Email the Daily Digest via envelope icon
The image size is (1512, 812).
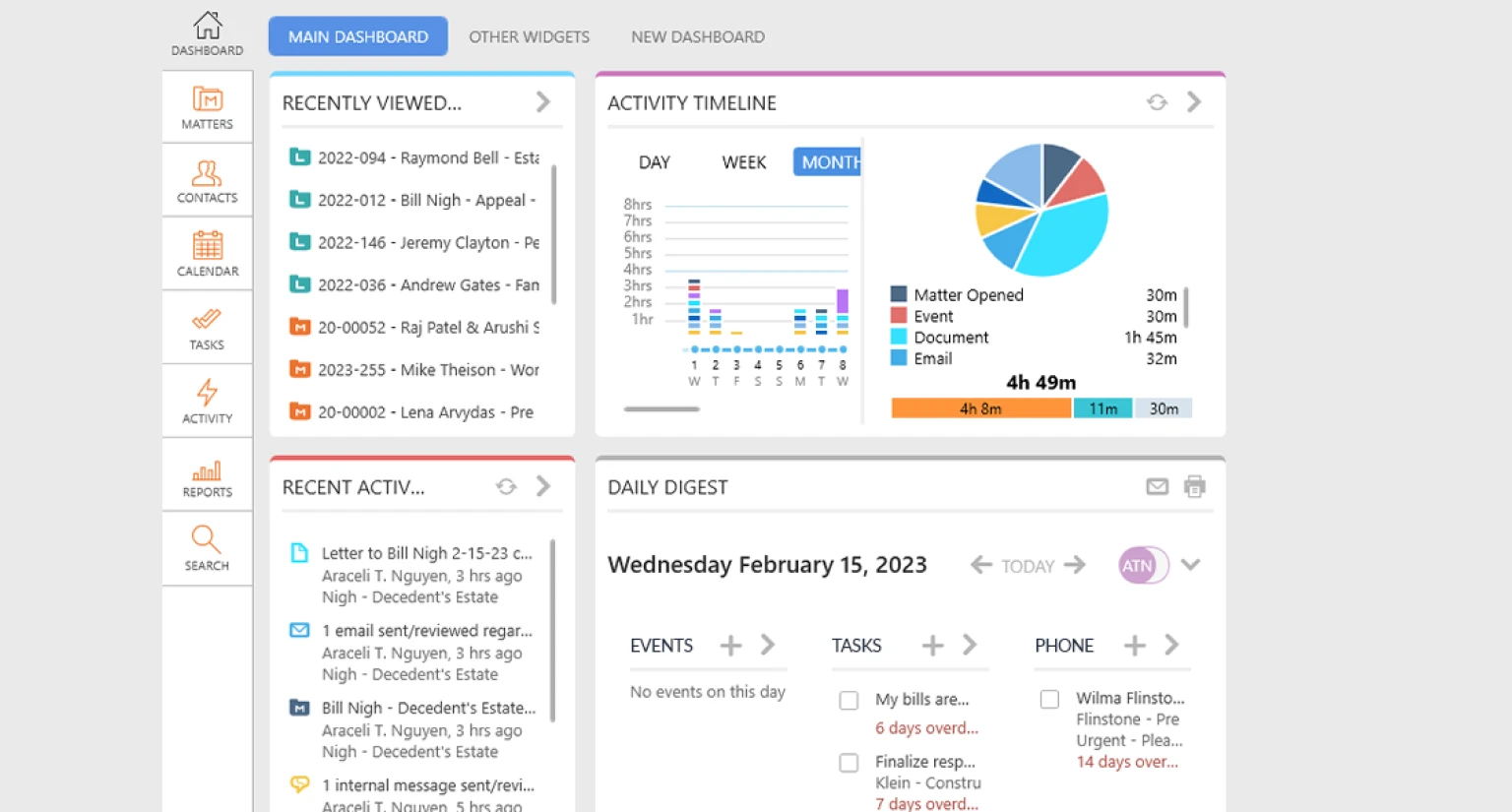pos(1157,486)
